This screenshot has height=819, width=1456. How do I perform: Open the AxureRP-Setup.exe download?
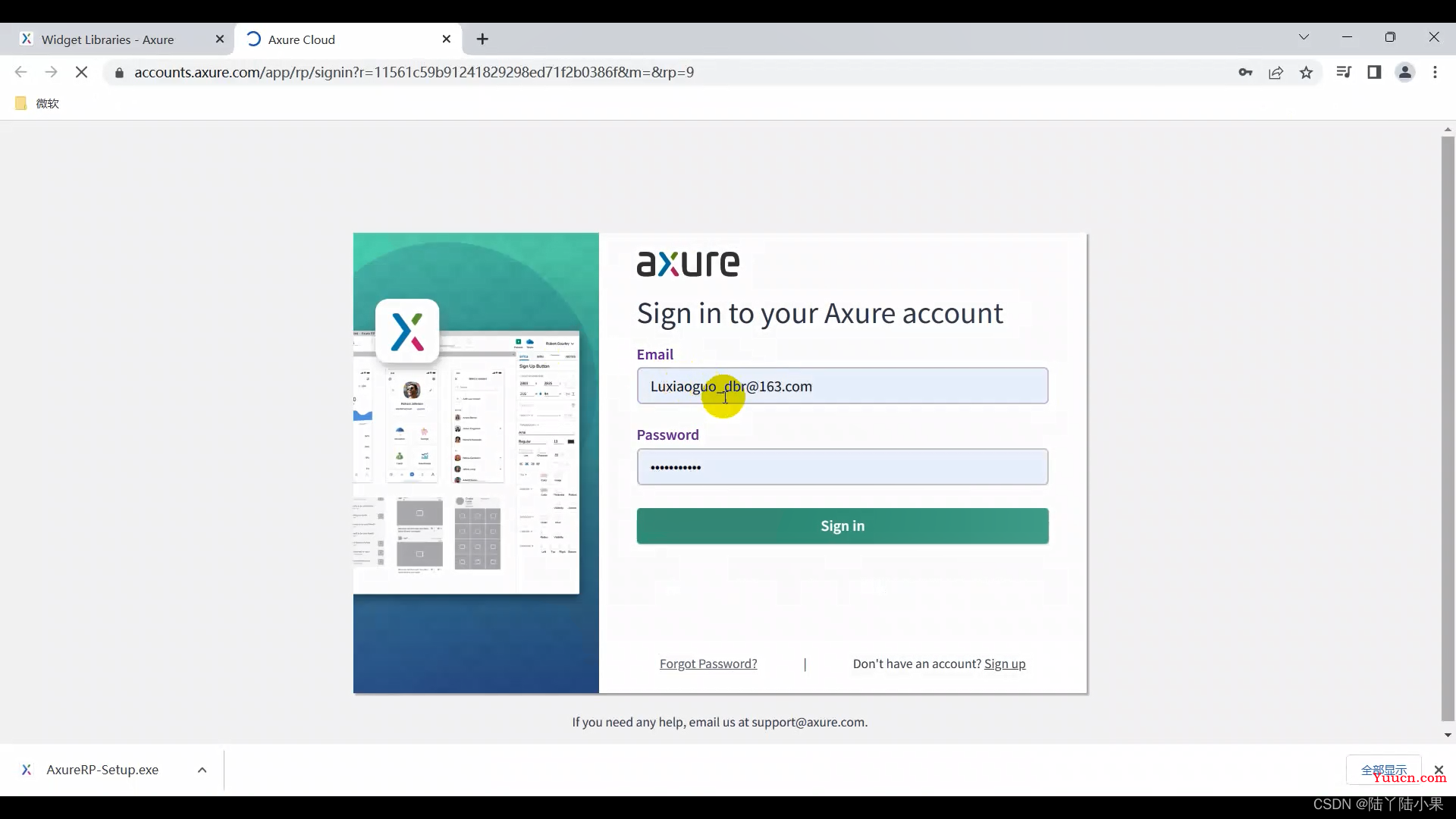click(102, 770)
